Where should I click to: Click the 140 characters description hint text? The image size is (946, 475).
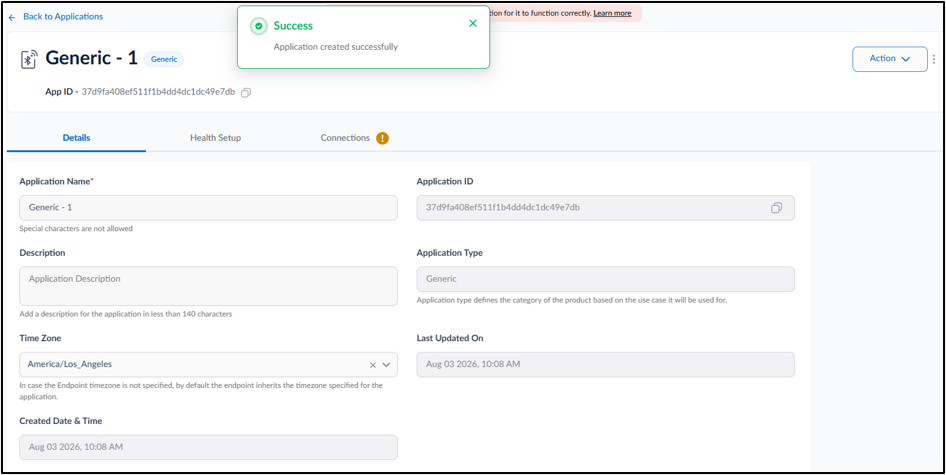[x=125, y=314]
